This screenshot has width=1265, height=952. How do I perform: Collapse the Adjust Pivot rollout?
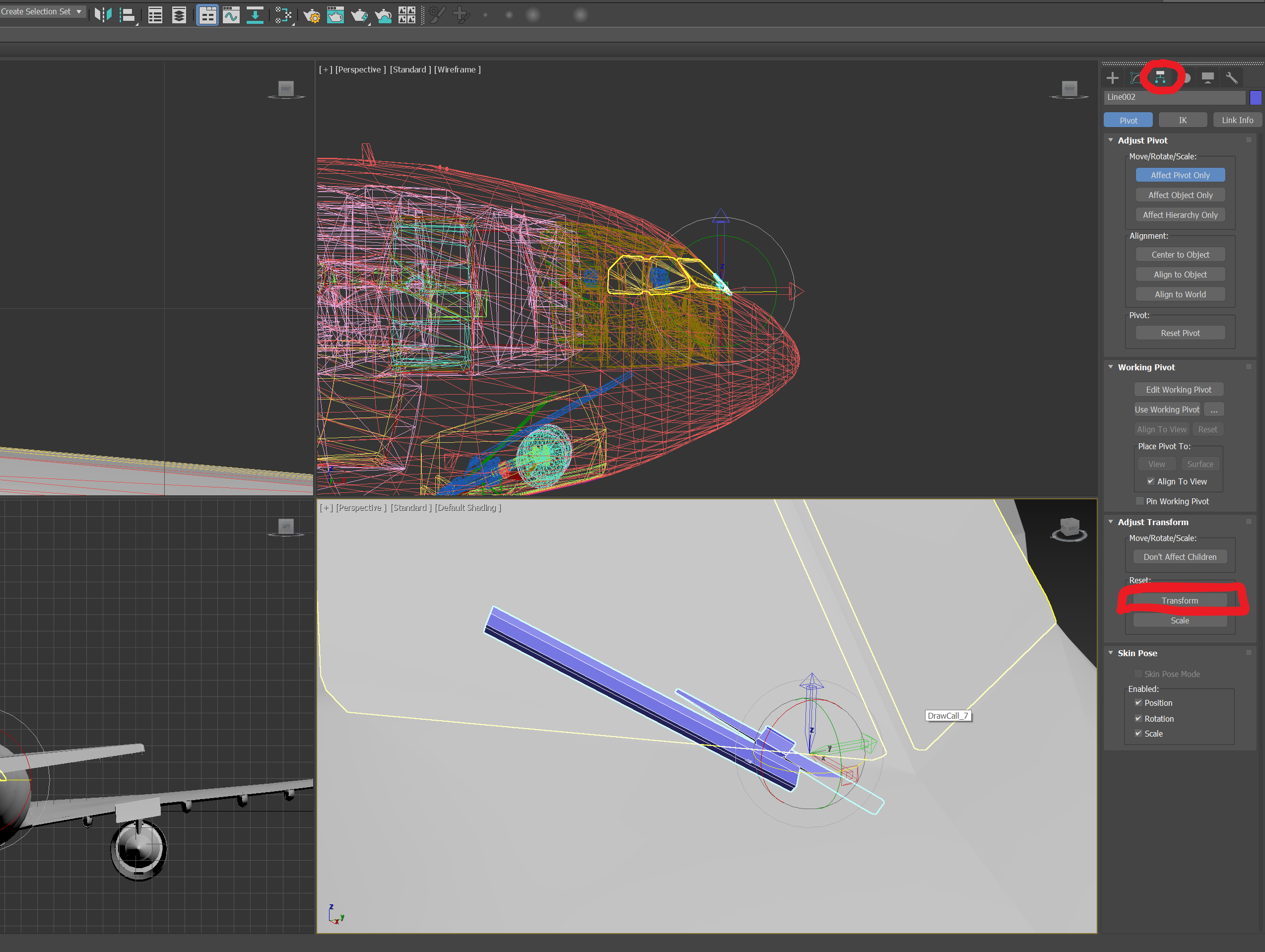(x=1111, y=140)
